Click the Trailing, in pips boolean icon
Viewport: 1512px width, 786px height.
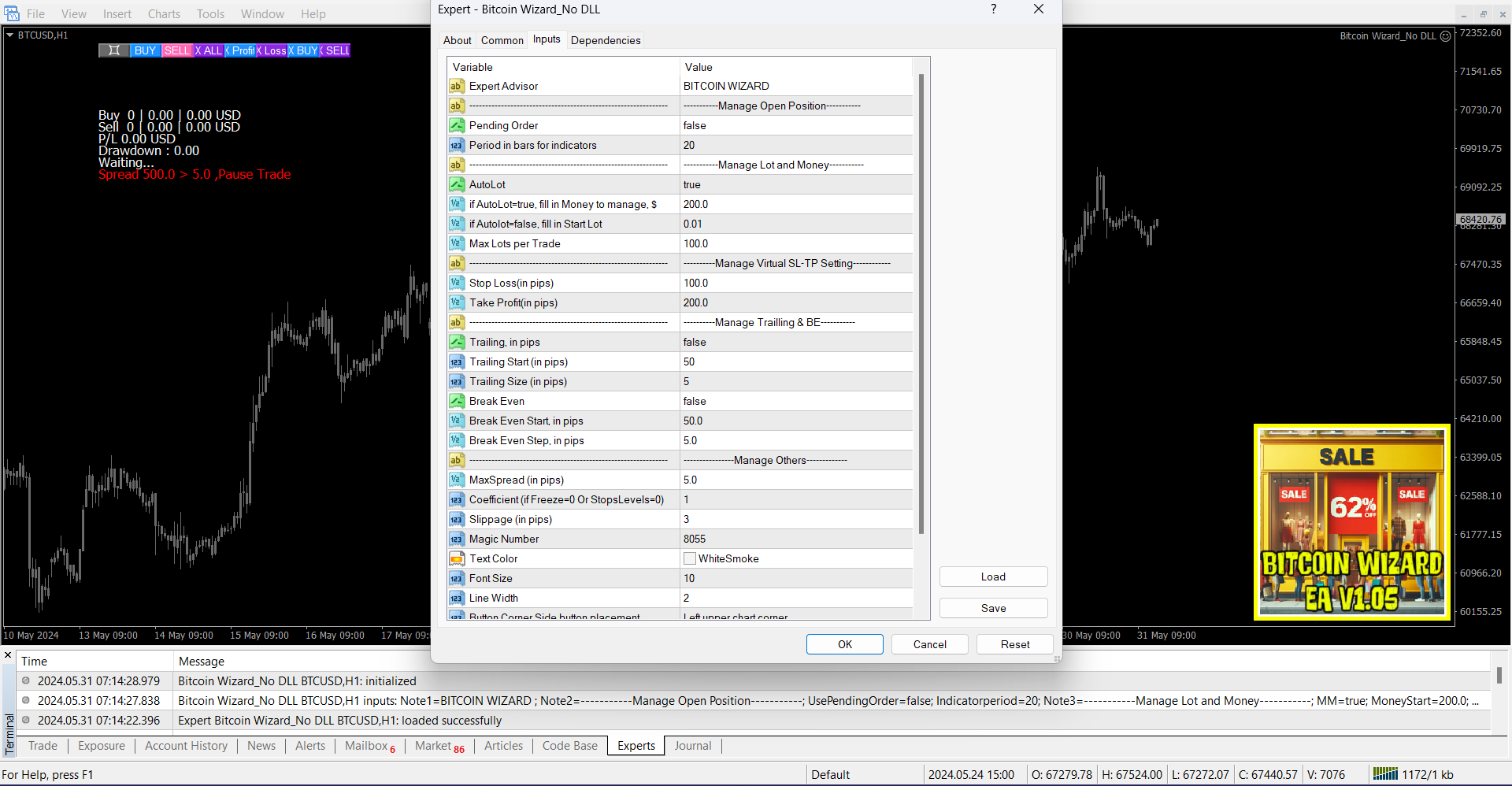click(457, 342)
